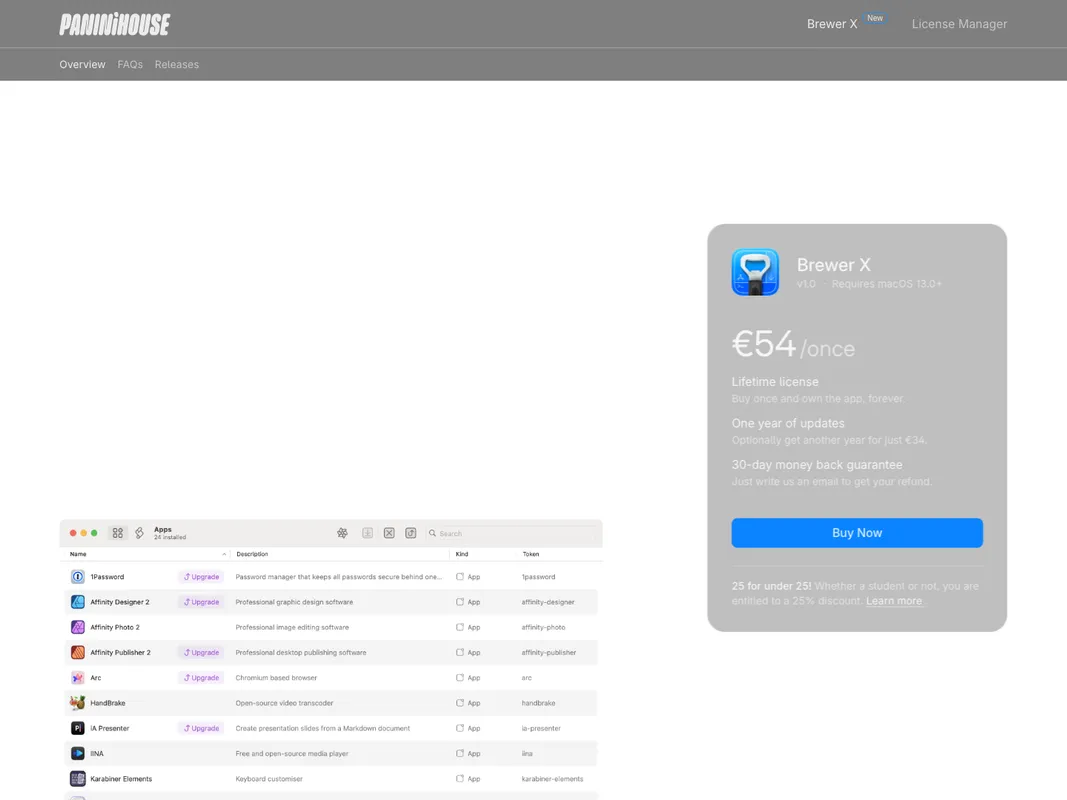Click the Arc browser icon
1067x800 pixels.
pos(78,678)
